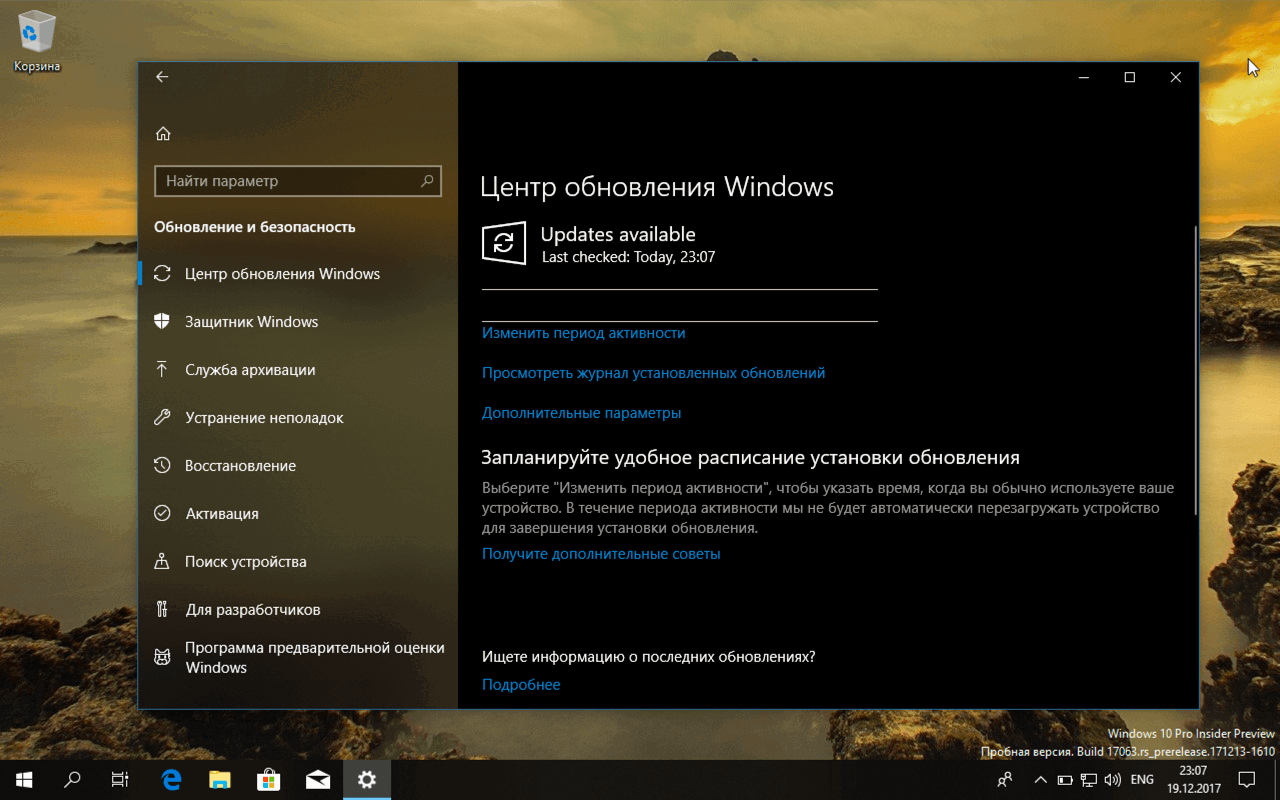The image size is (1280, 800).
Task: Launch Microsoft Edge from the taskbar
Action: [172, 779]
